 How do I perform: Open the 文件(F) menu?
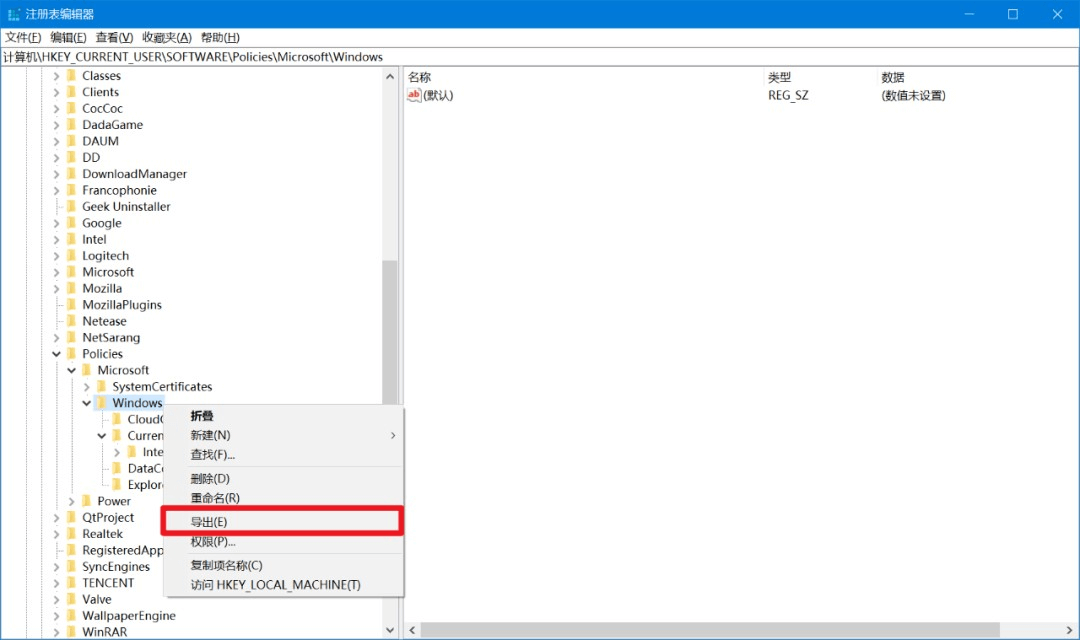tap(23, 37)
